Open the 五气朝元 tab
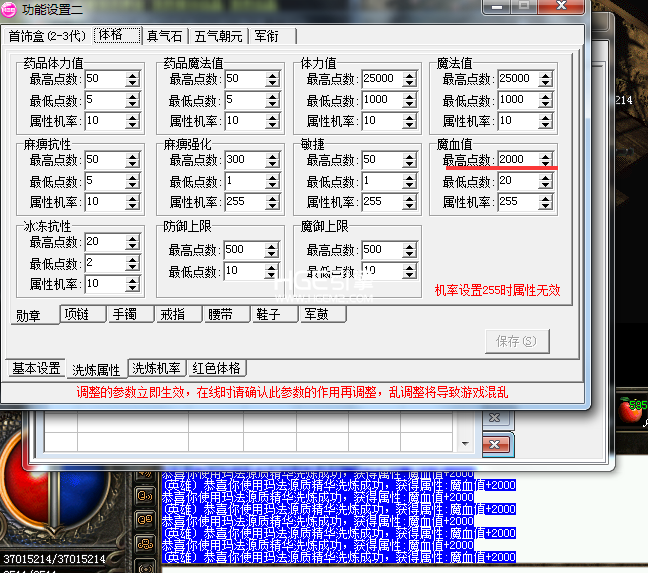 coord(217,36)
